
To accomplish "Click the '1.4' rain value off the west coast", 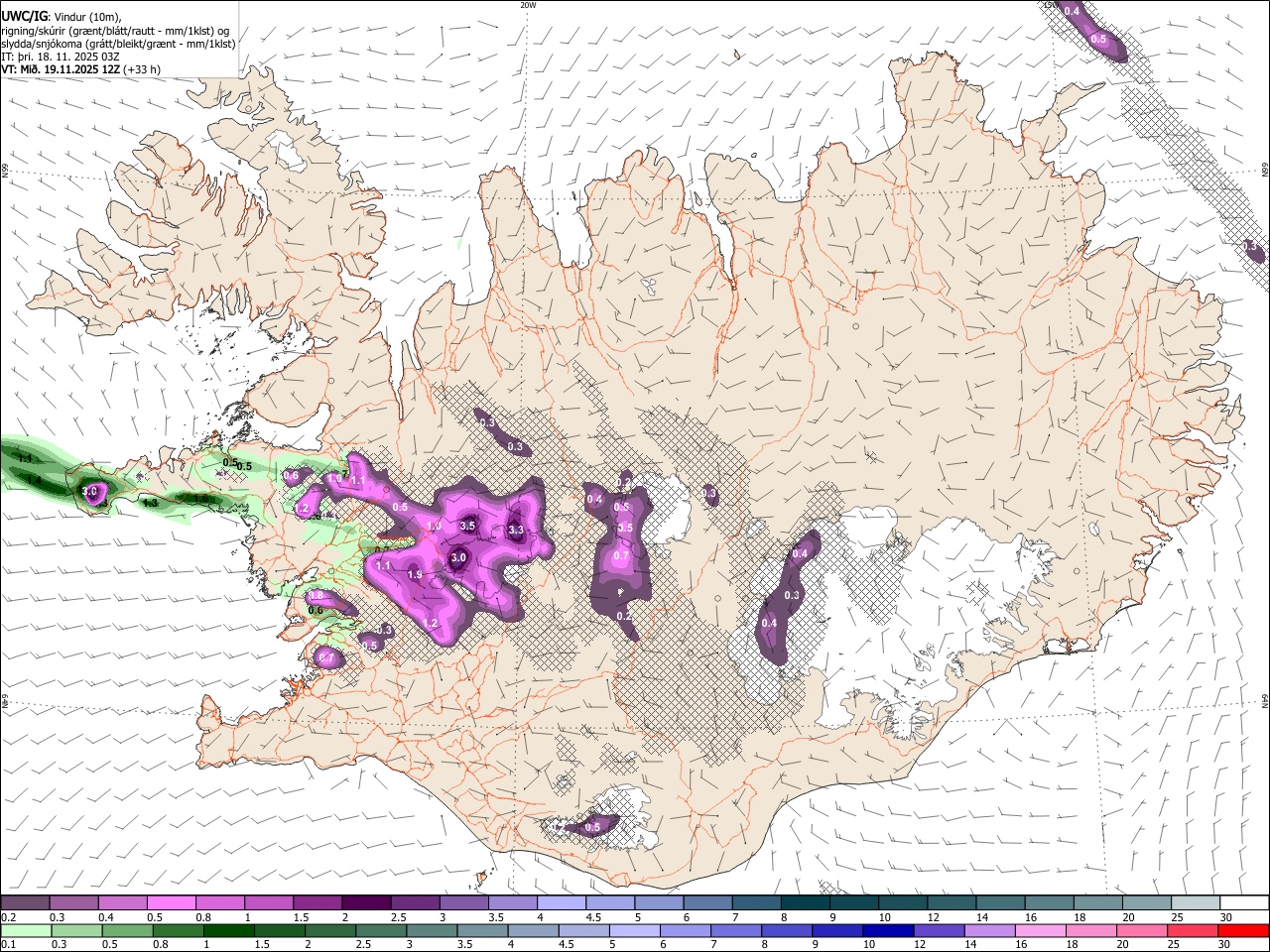I will [x=34, y=480].
